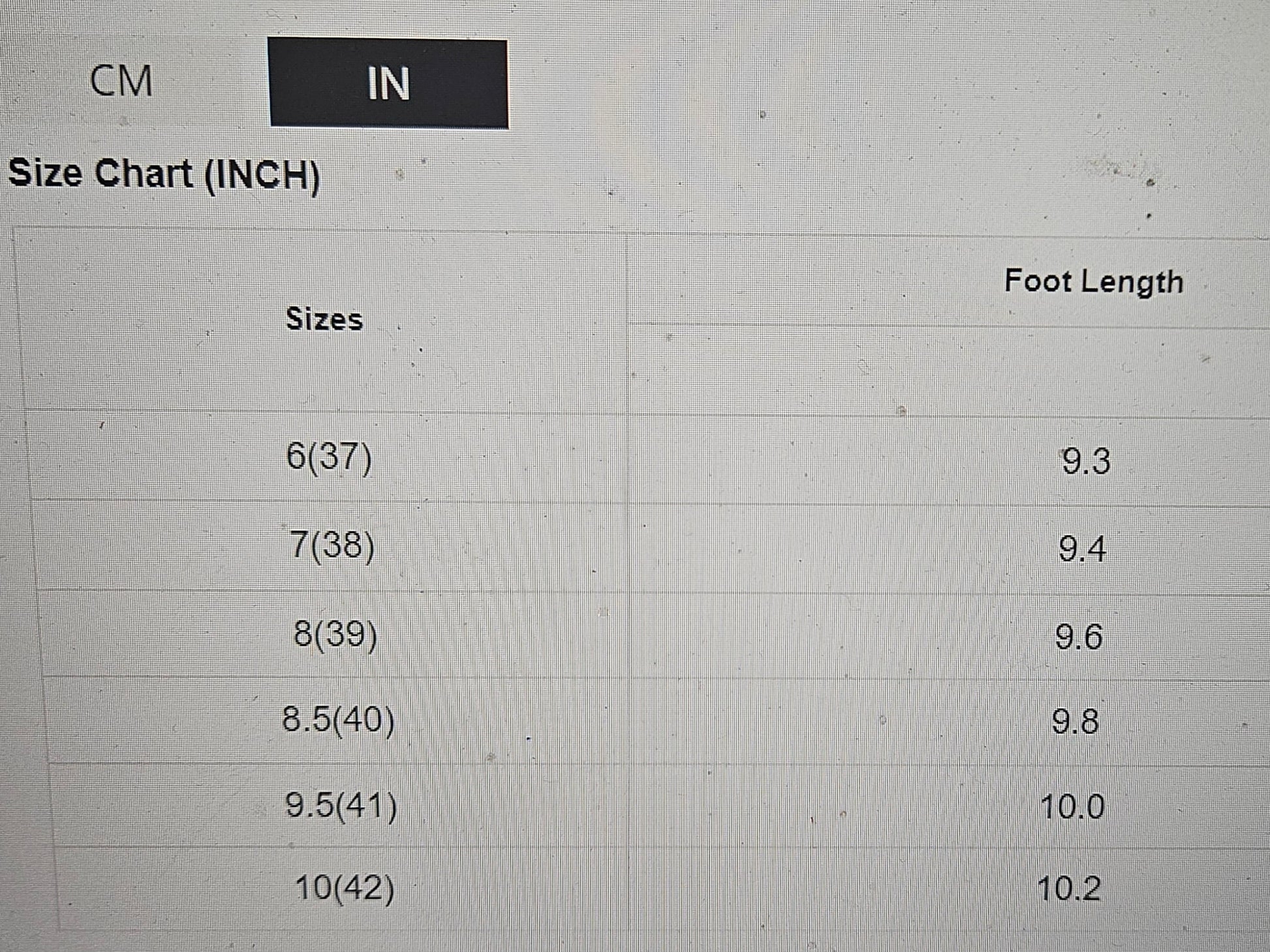Viewport: 1270px width, 952px height.
Task: Select the size 7(38) cell
Action: click(332, 545)
